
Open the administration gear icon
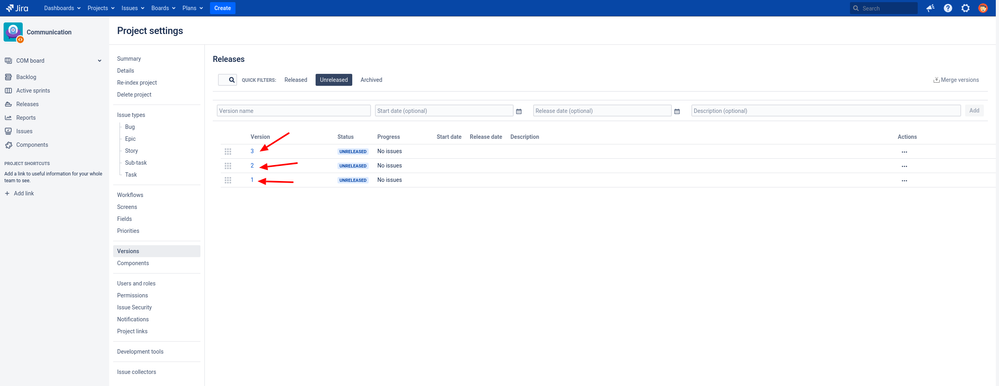[965, 8]
